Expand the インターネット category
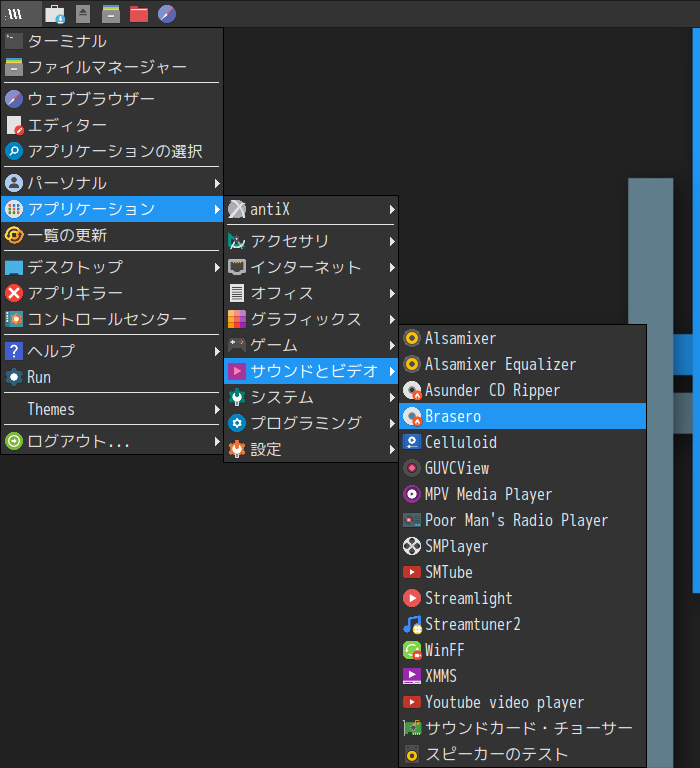Screen dimensions: 700x768 [311, 267]
